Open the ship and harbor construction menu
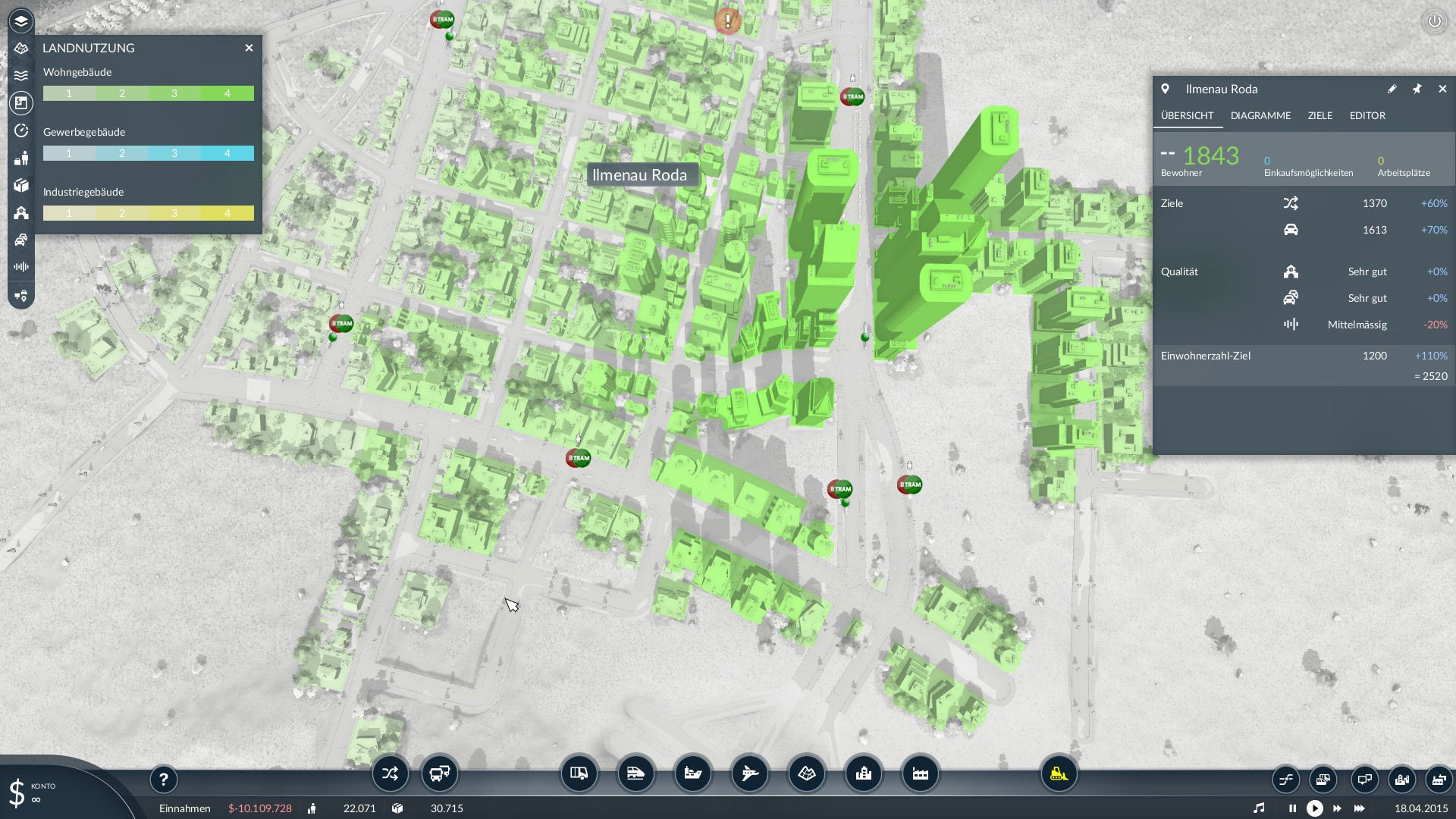The image size is (1456, 819). (x=692, y=773)
